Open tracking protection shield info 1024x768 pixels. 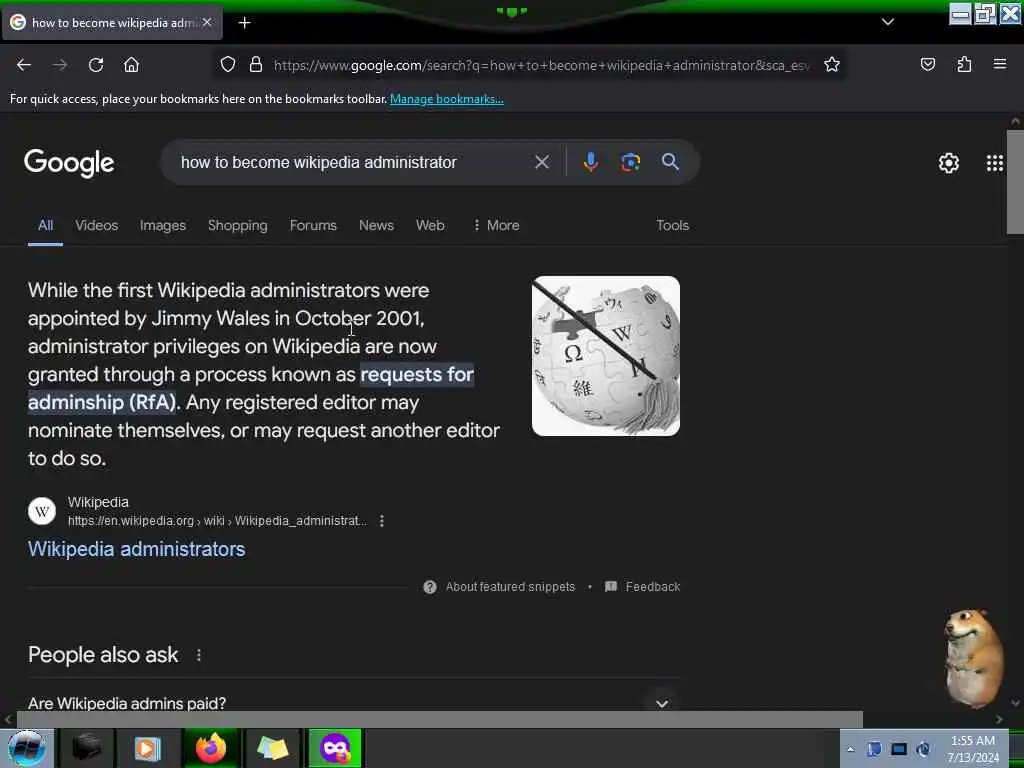click(227, 65)
